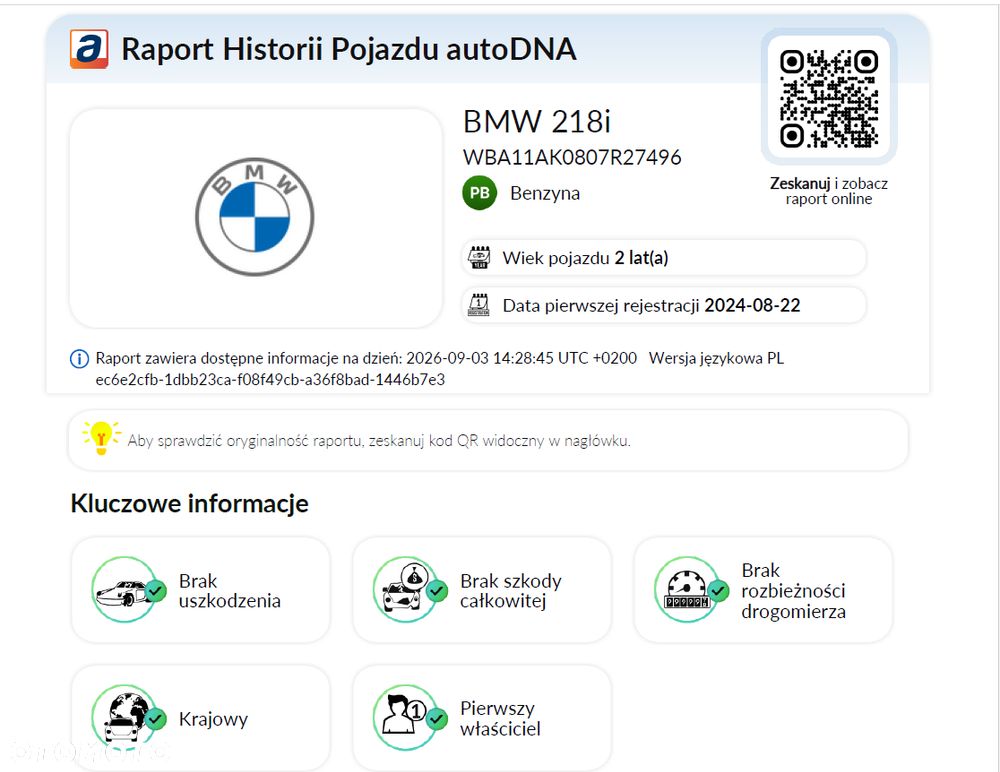Click the vehicle age cake icon
The height and width of the screenshot is (772, 1000).
[x=479, y=258]
